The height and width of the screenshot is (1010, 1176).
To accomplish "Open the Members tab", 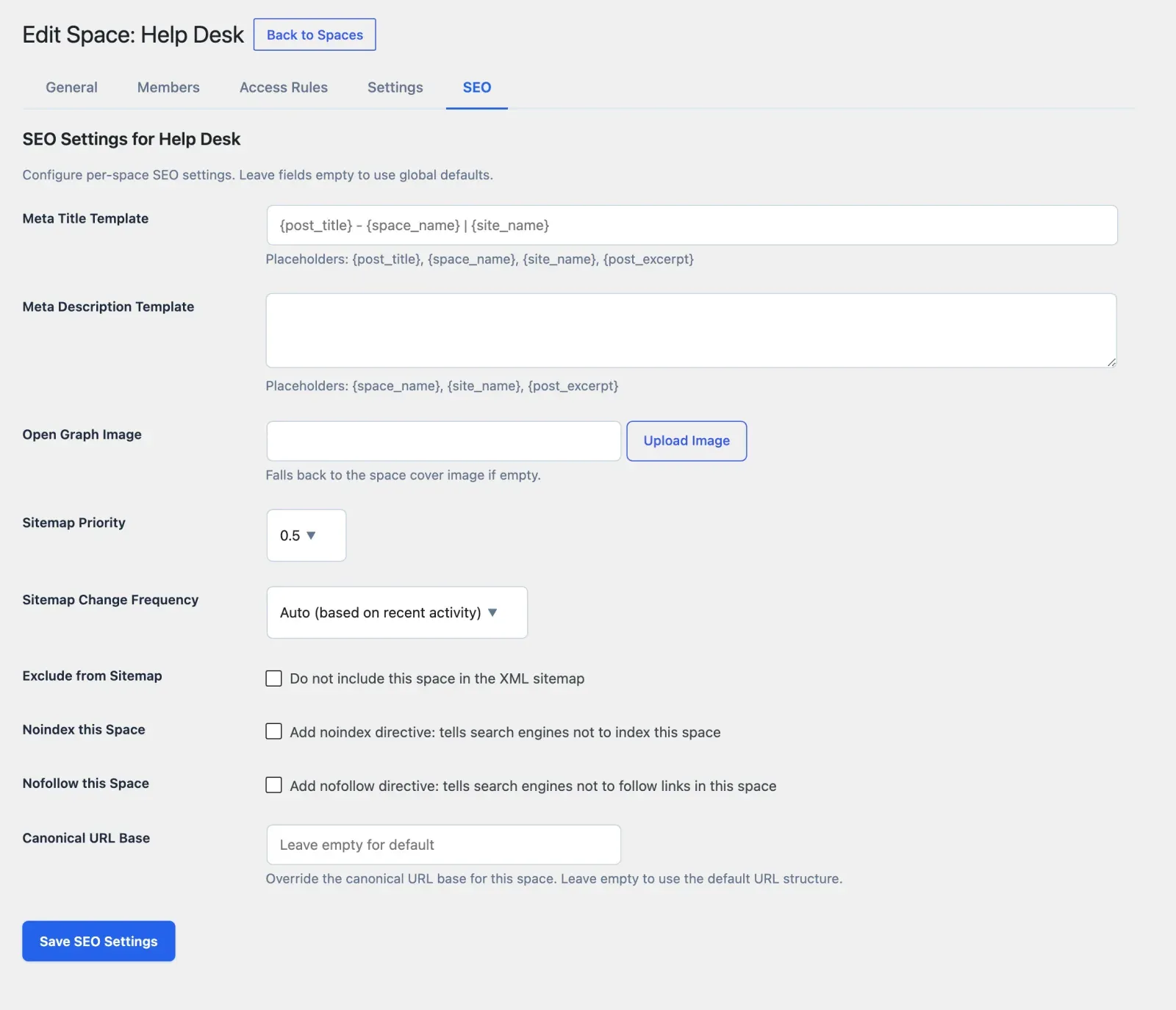I will 168,87.
